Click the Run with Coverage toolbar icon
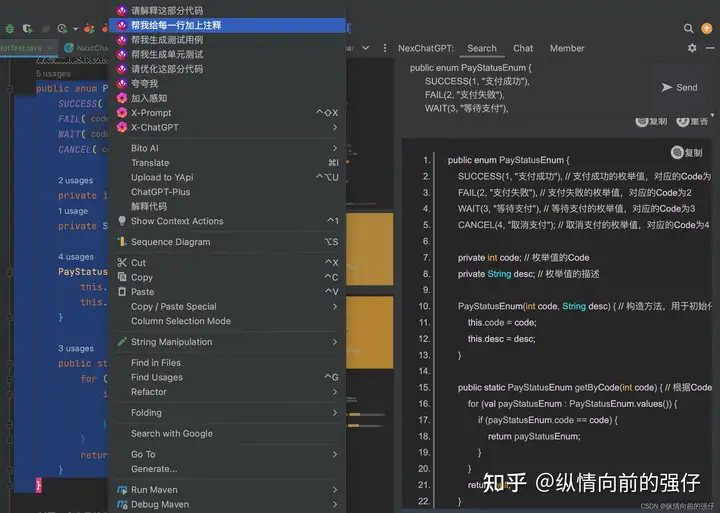Screen dimensions: 720x513 click(28, 29)
